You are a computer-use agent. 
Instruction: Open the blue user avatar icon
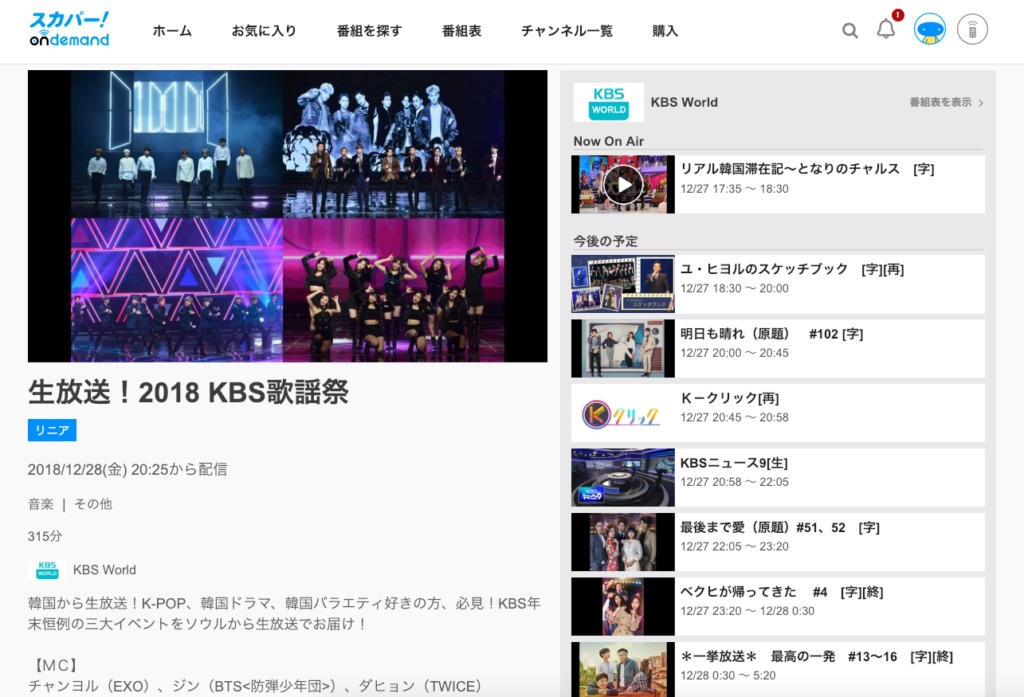(929, 29)
